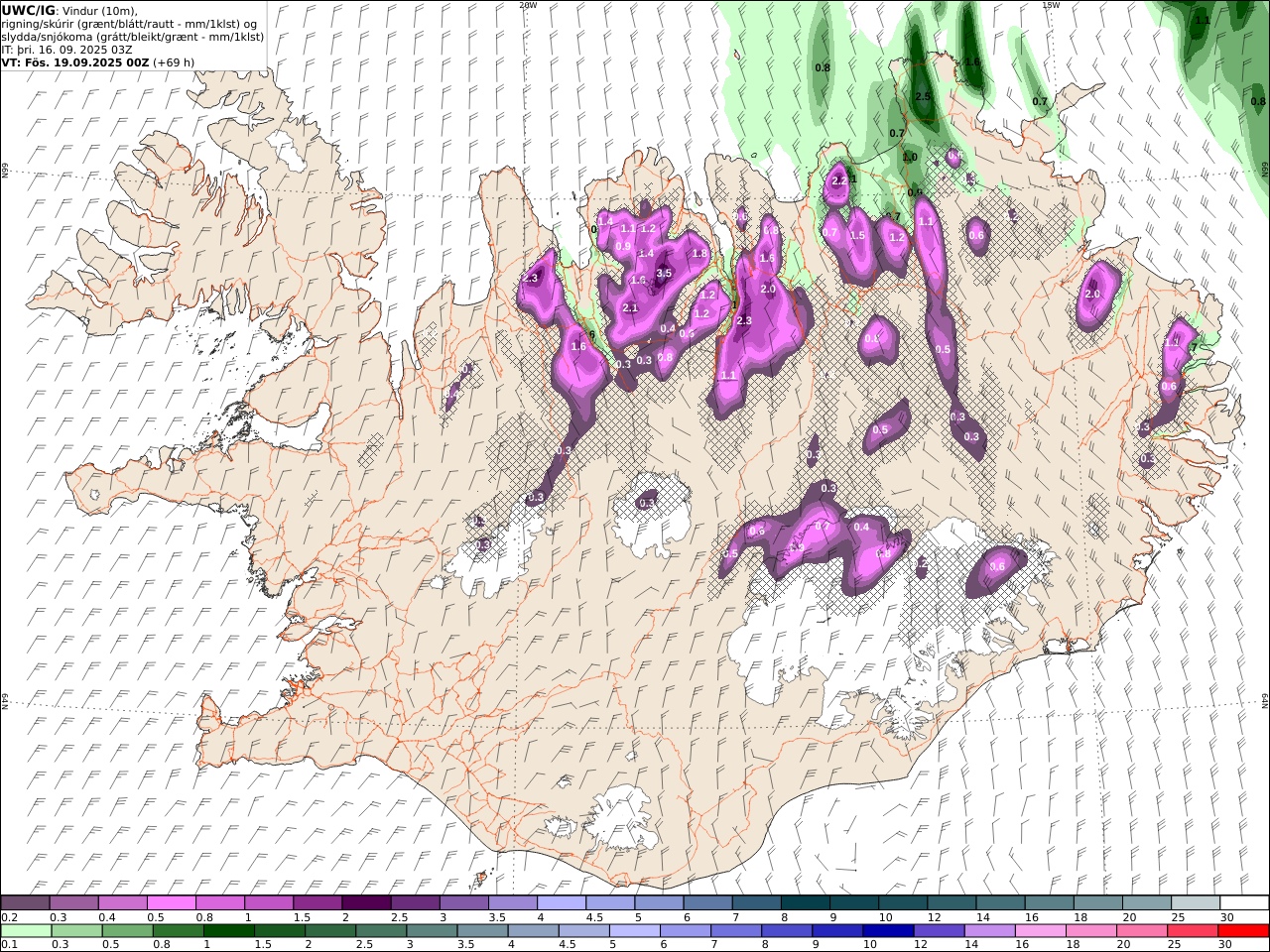Pick the bottom-row green swatch for 0.5–0.8
1270x952 pixels.
click(x=127, y=931)
